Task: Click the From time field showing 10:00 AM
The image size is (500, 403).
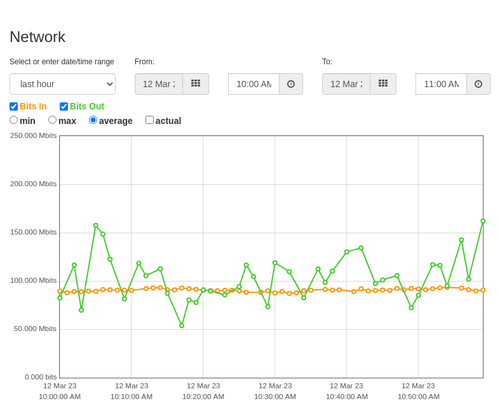Action: 254,84
